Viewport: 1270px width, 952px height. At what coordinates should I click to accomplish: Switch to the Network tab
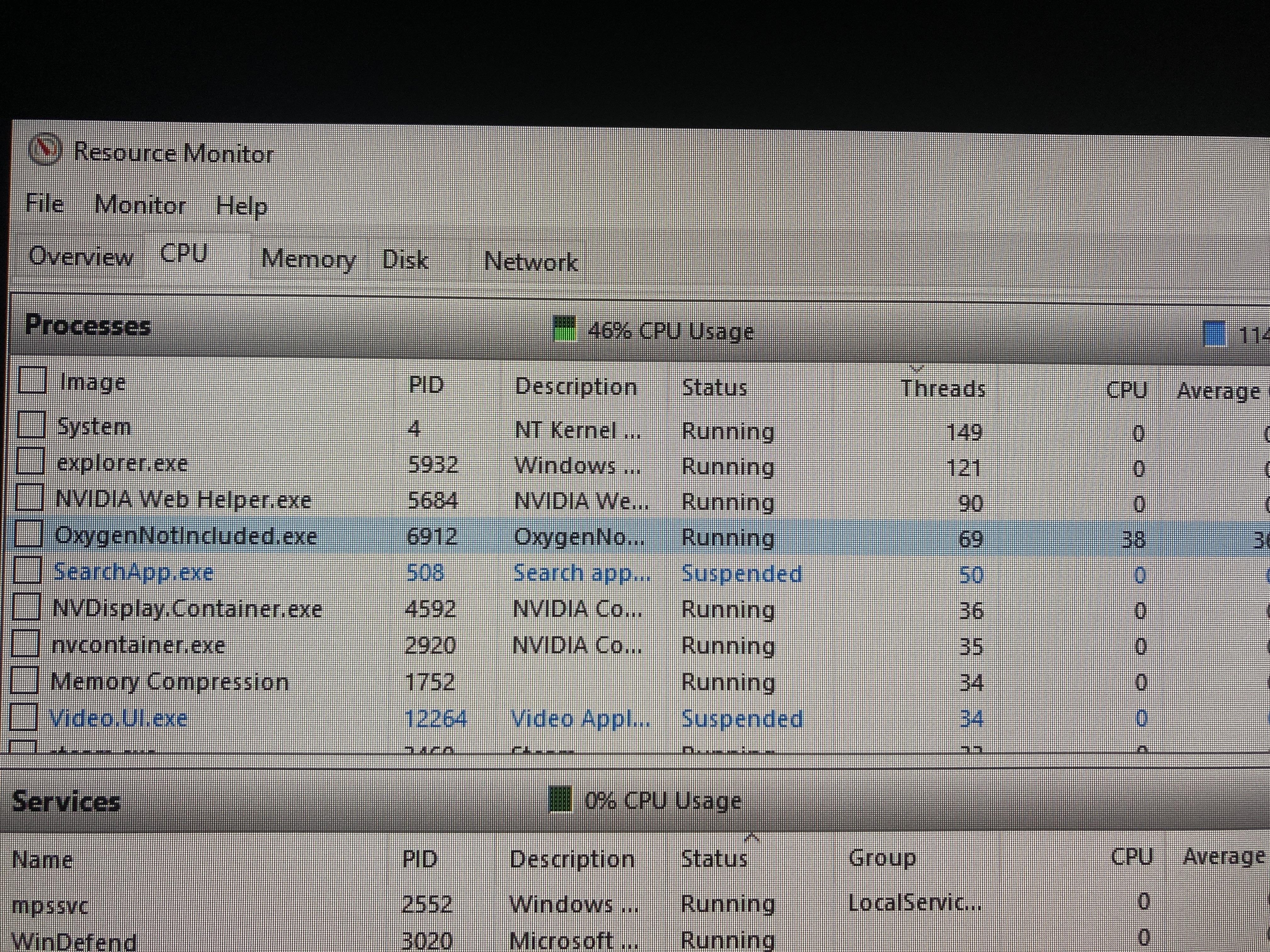530,262
